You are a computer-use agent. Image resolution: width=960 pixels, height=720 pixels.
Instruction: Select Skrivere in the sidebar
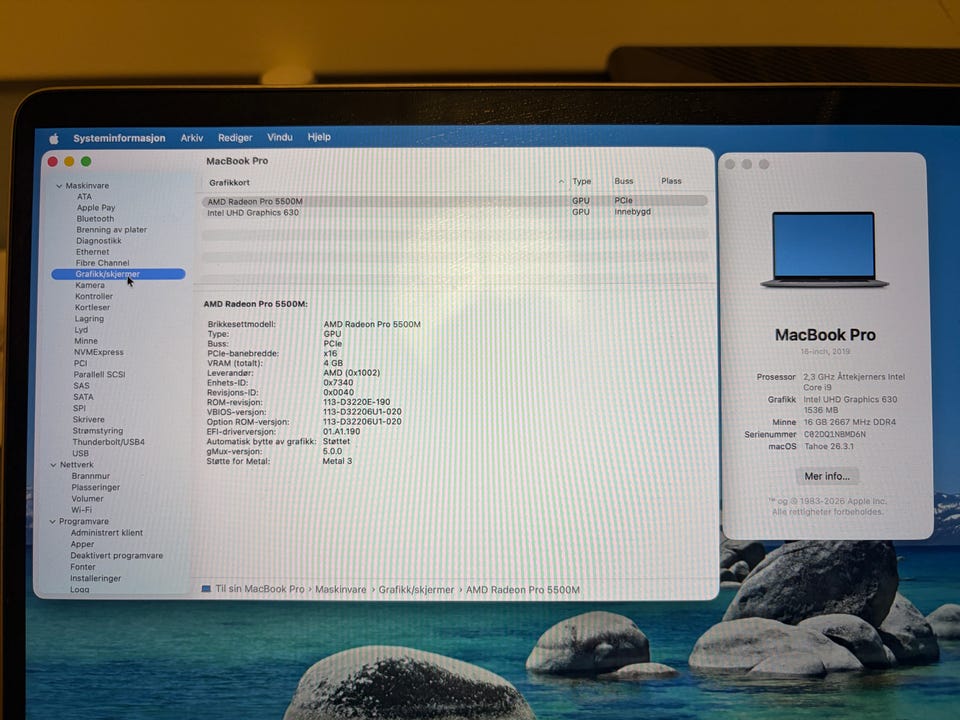click(x=89, y=419)
